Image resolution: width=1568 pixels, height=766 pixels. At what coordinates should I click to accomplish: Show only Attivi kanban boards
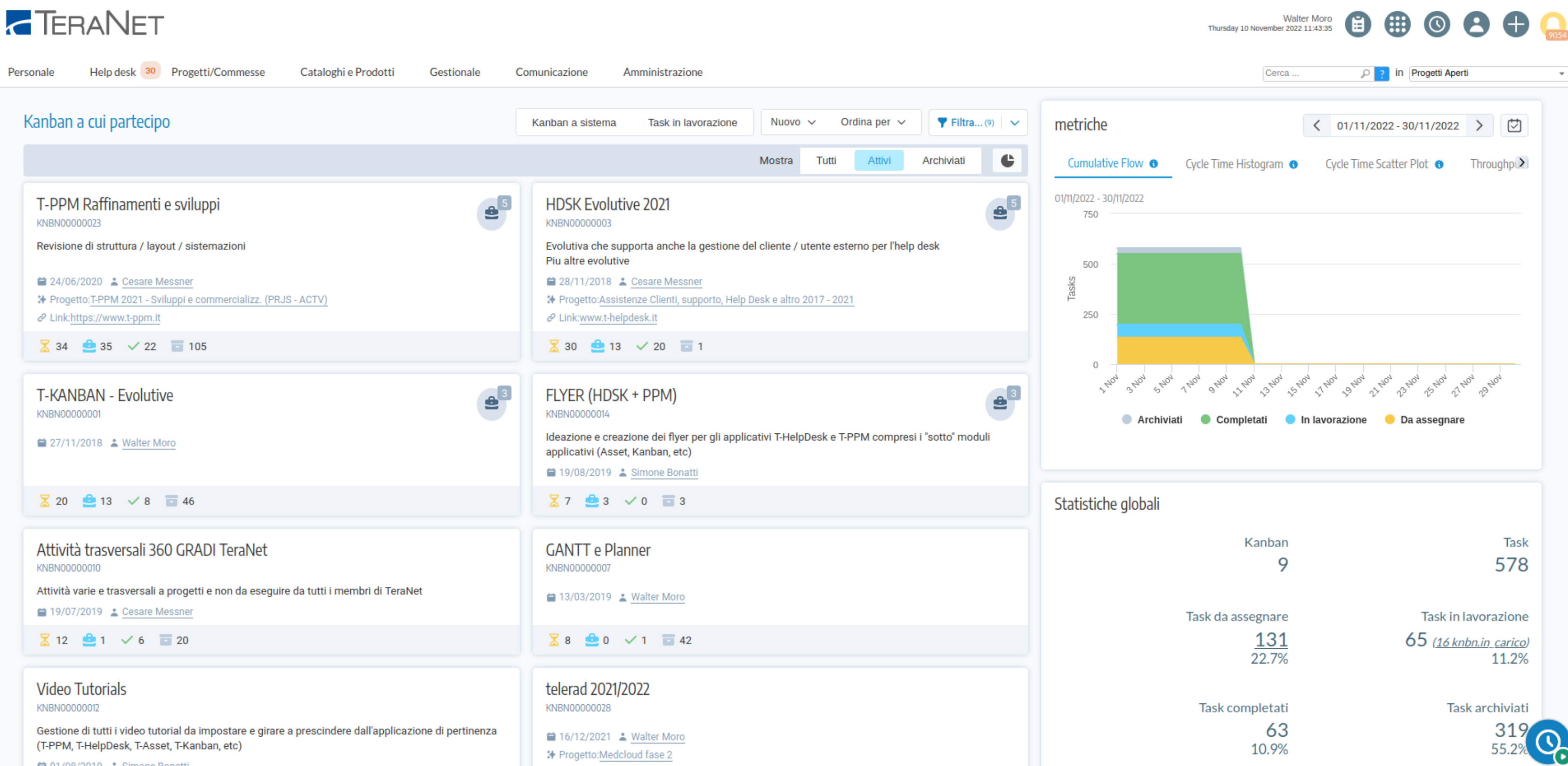[x=879, y=160]
